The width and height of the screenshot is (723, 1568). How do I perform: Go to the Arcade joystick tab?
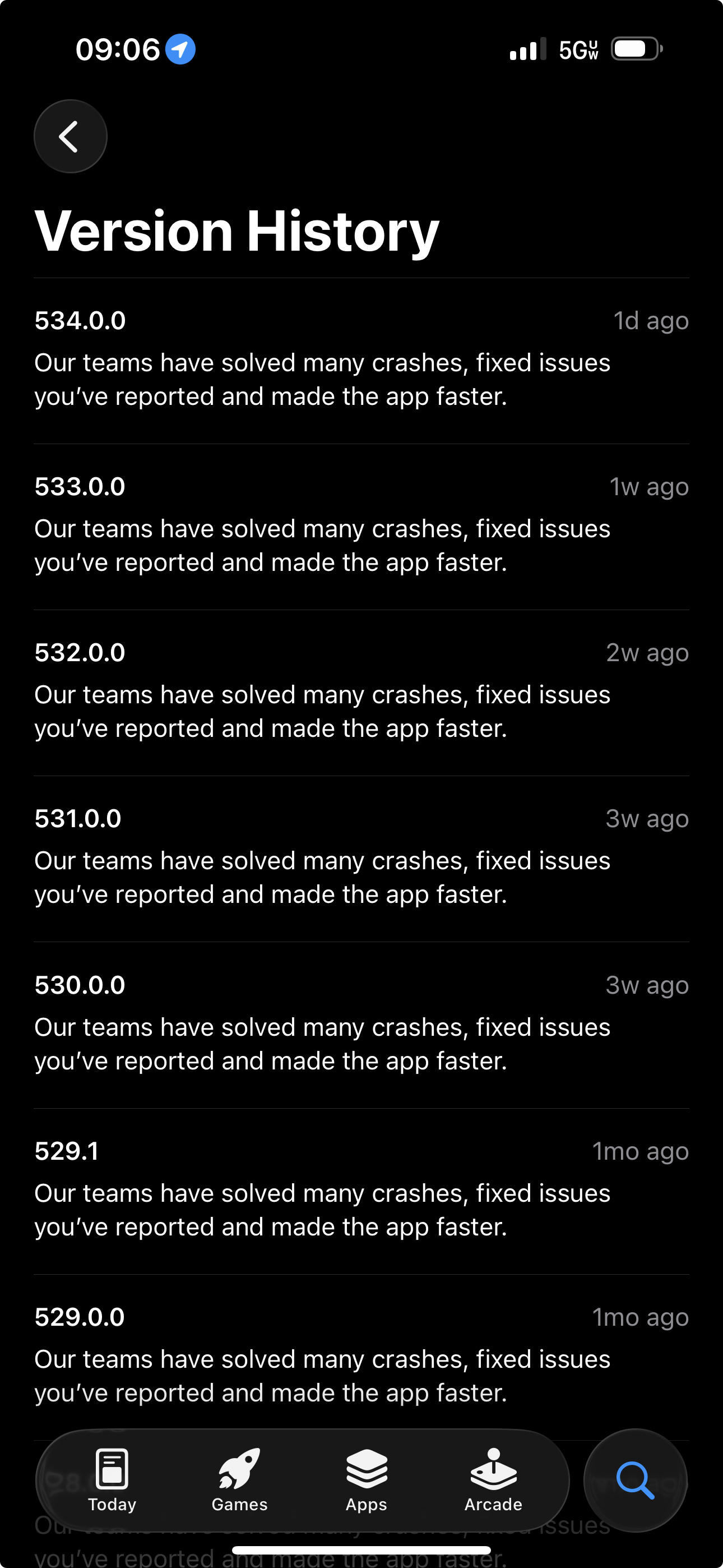point(493,1481)
